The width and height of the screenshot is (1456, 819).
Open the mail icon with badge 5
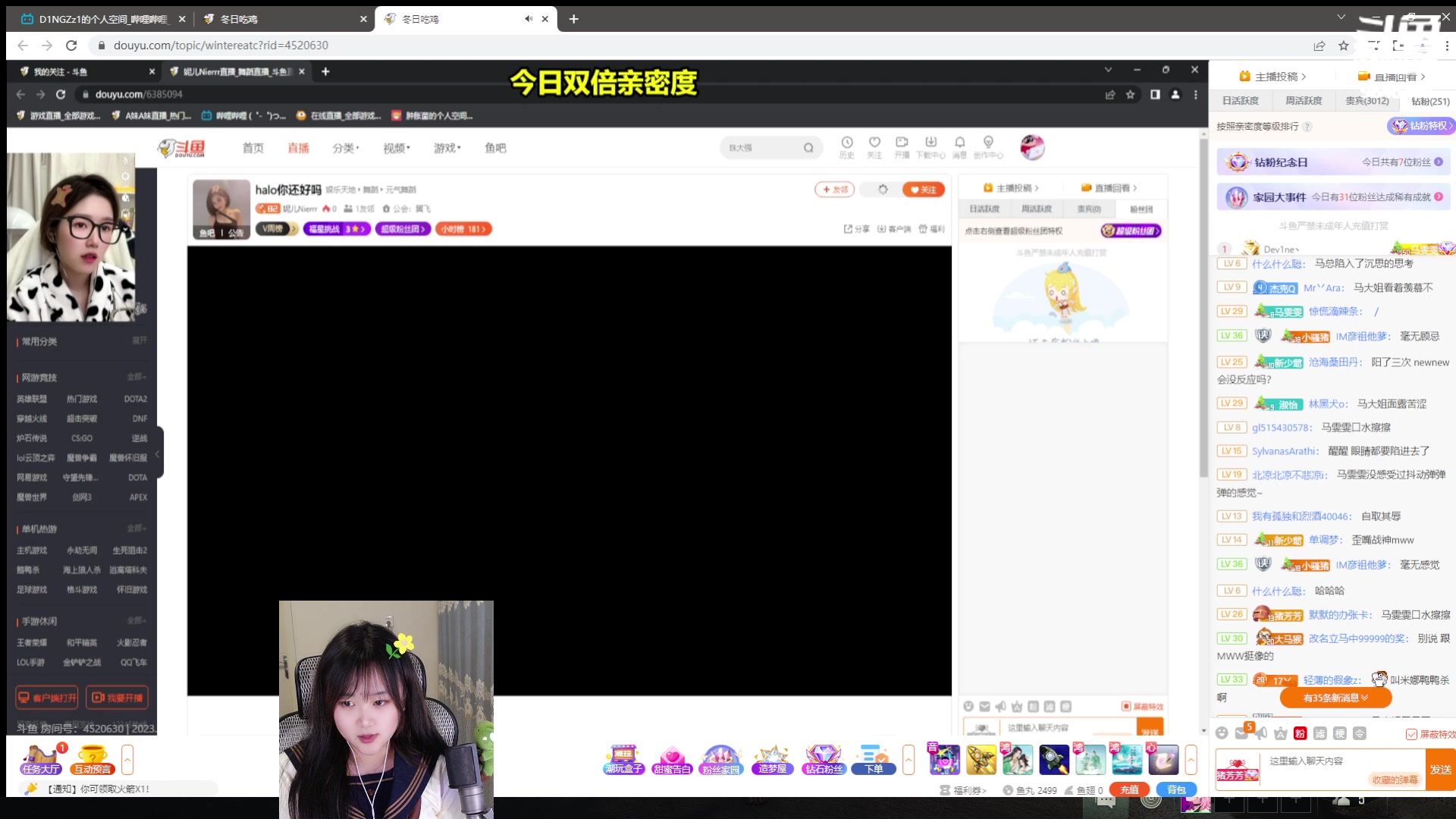(1241, 733)
